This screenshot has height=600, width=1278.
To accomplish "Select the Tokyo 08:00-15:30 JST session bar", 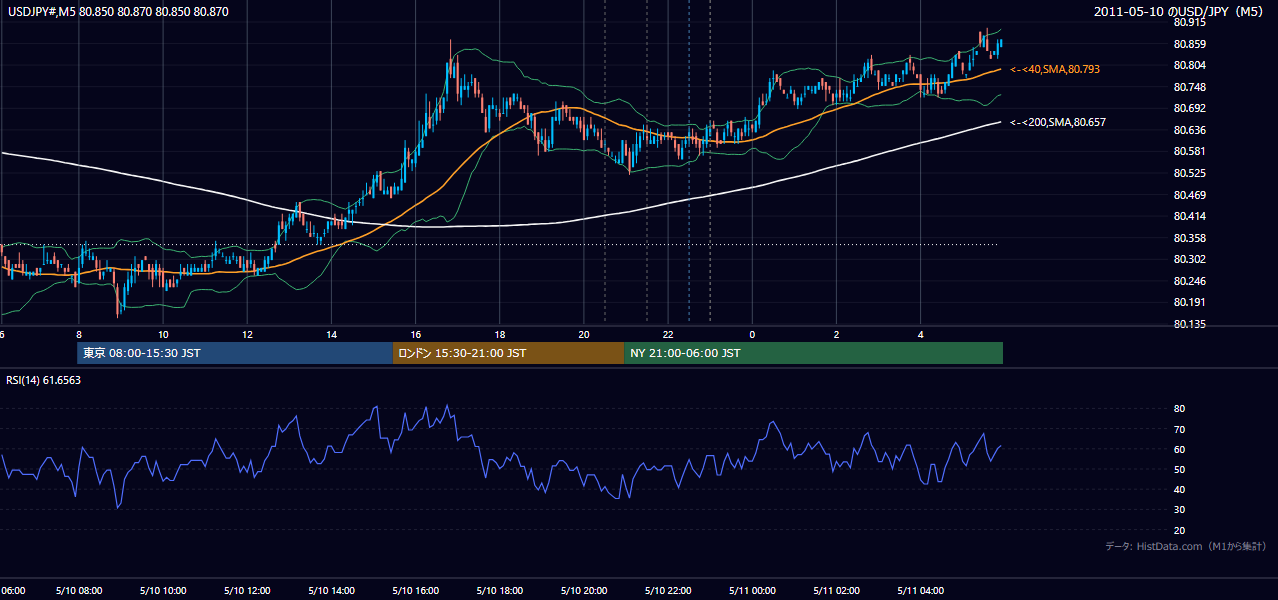I will point(235,353).
